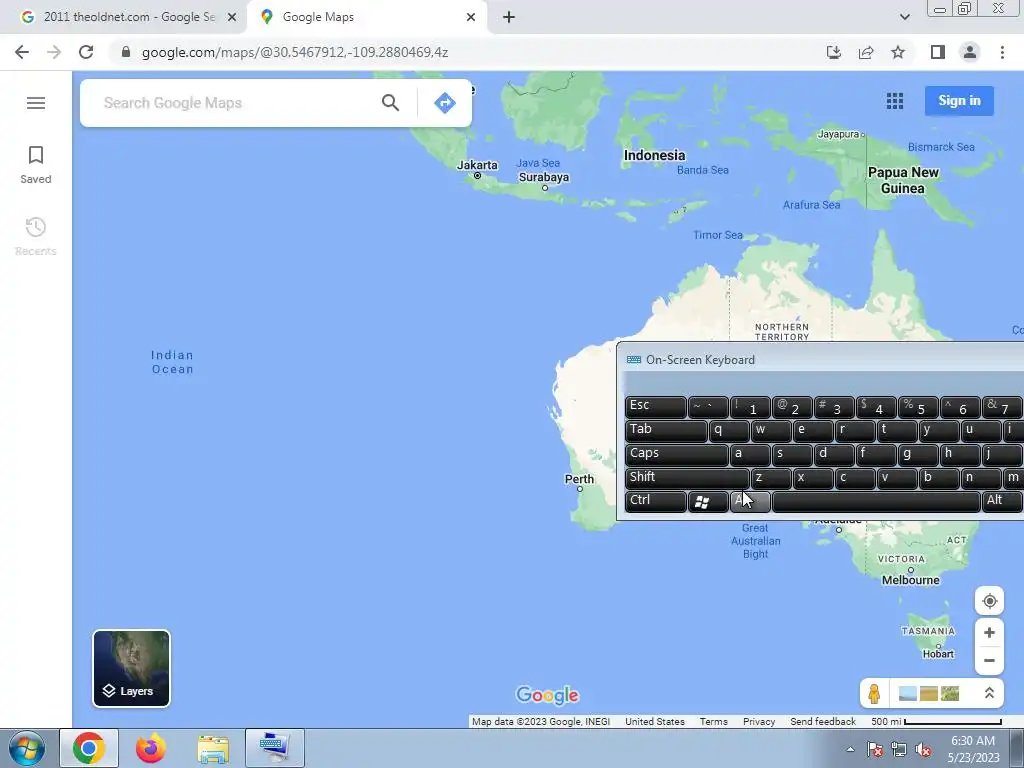Bookmark this page with the star
Viewport: 1024px width, 768px height.
[898, 52]
